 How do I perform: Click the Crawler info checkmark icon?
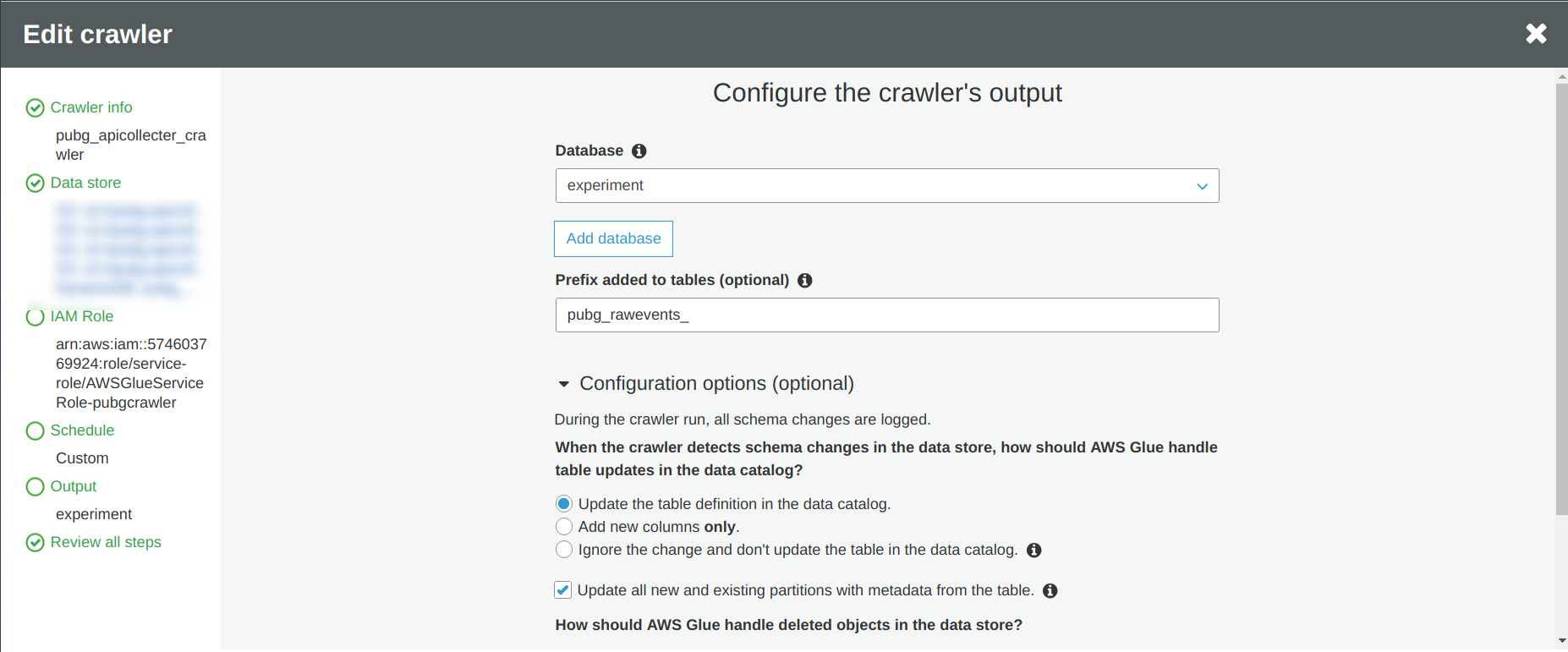36,108
